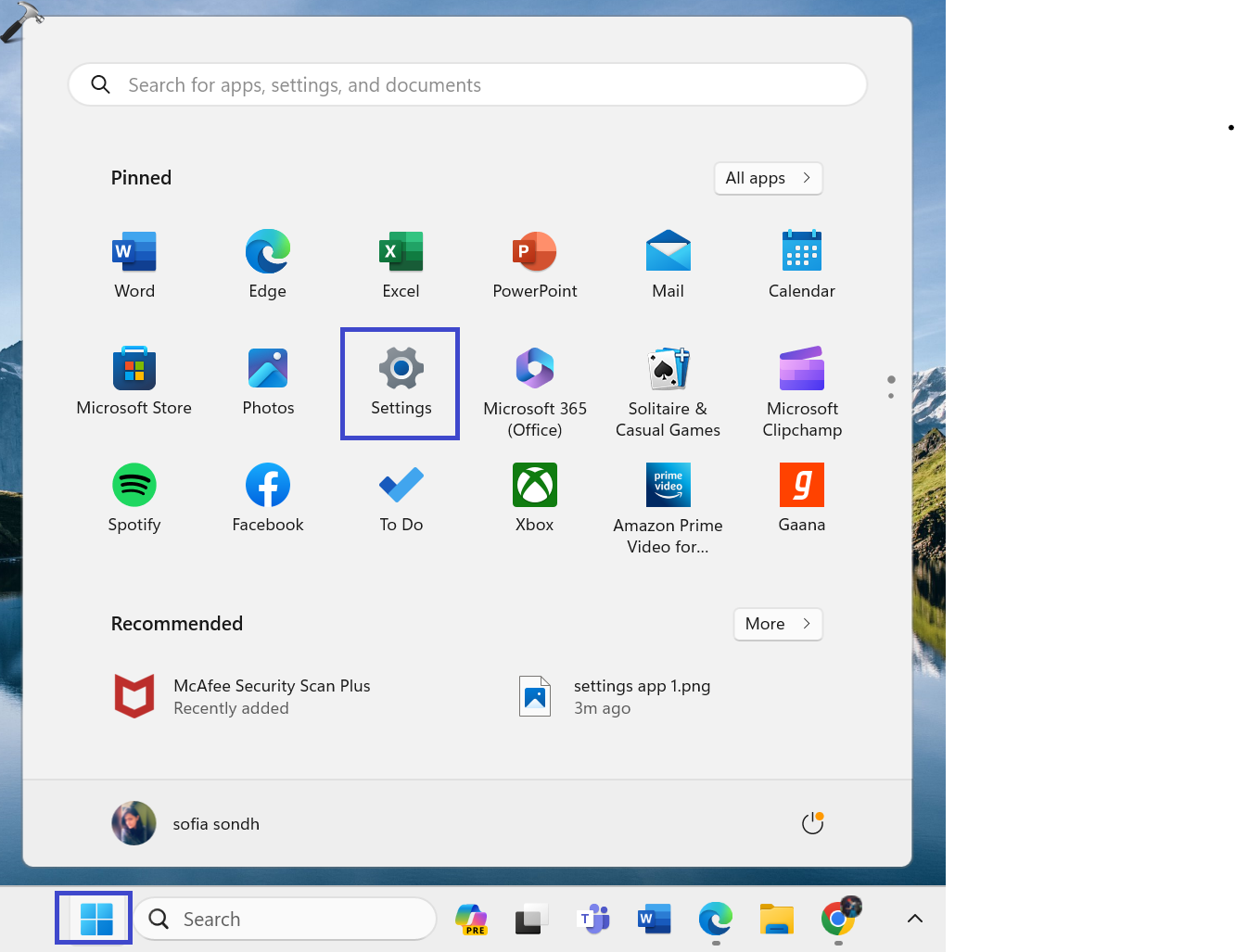Viewport: 1235px width, 952px height.
Task: Click the power button icon
Action: click(x=812, y=823)
